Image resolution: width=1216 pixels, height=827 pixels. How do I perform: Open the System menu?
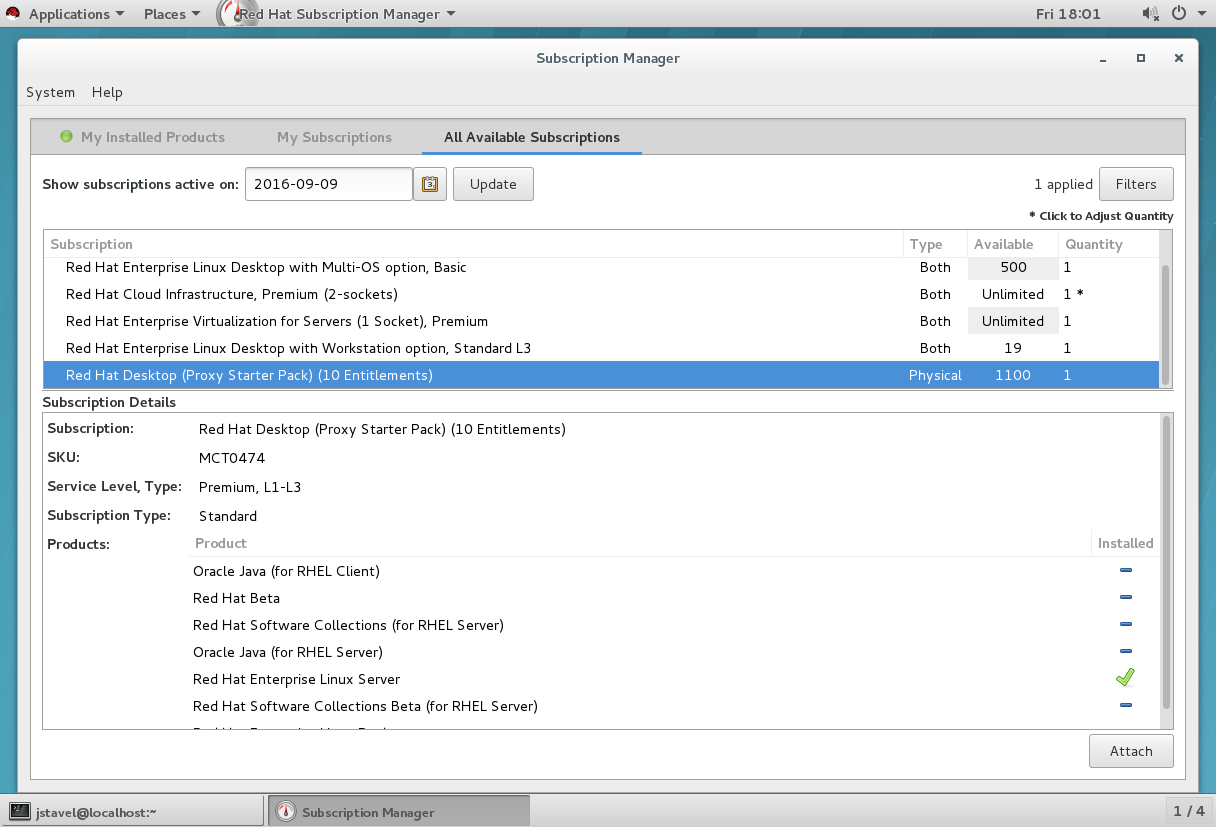click(51, 92)
